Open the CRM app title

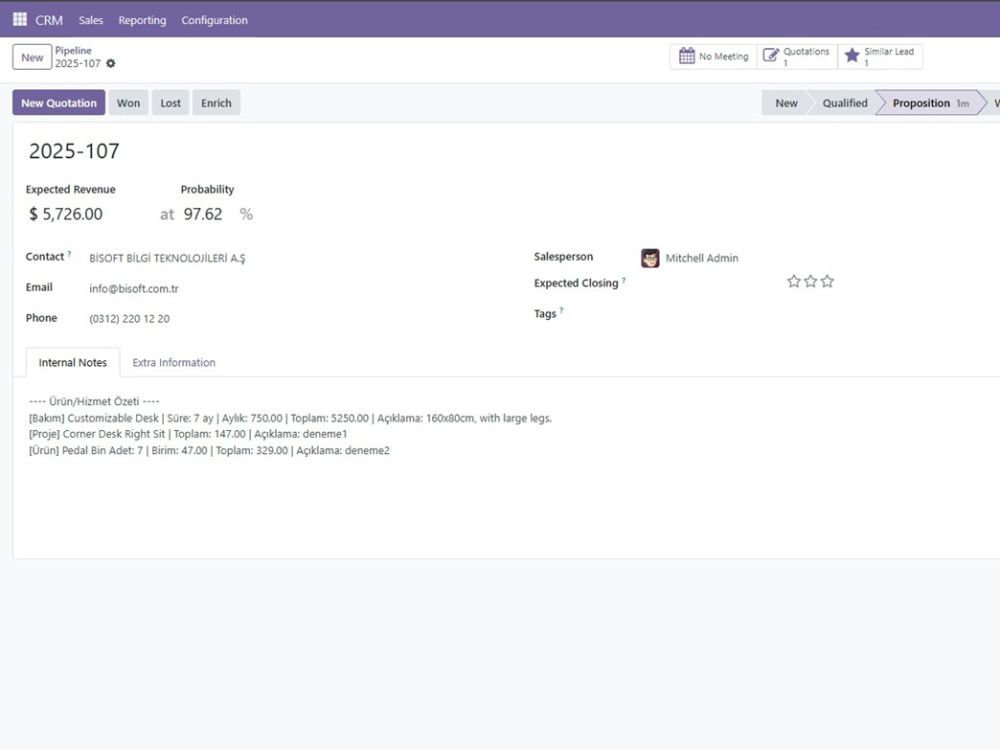click(48, 20)
